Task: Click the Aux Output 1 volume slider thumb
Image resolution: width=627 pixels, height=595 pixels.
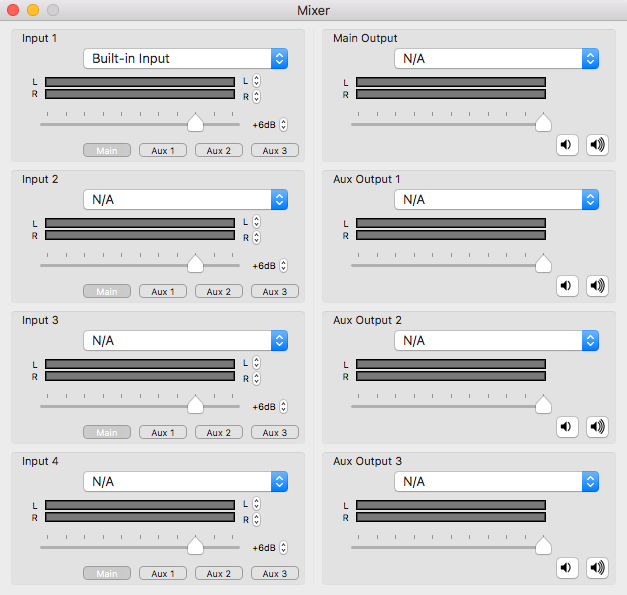Action: tap(543, 264)
